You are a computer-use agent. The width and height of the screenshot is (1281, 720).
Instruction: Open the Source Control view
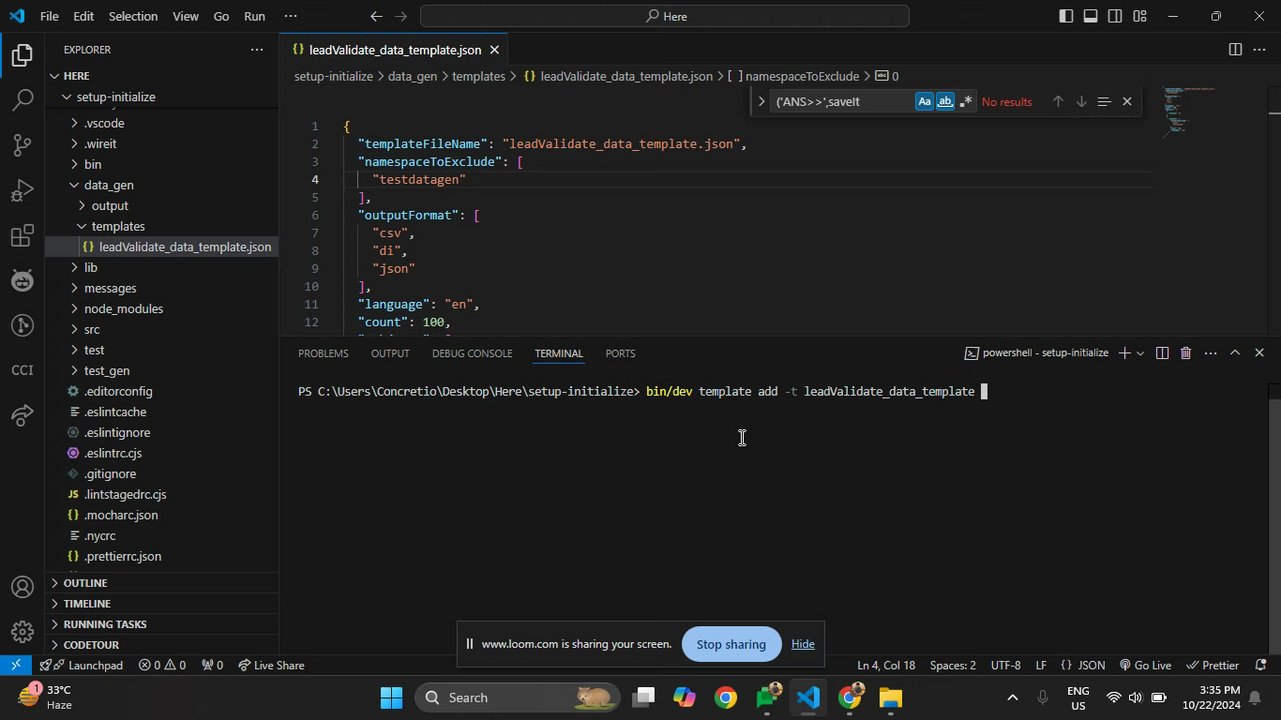pos(22,145)
